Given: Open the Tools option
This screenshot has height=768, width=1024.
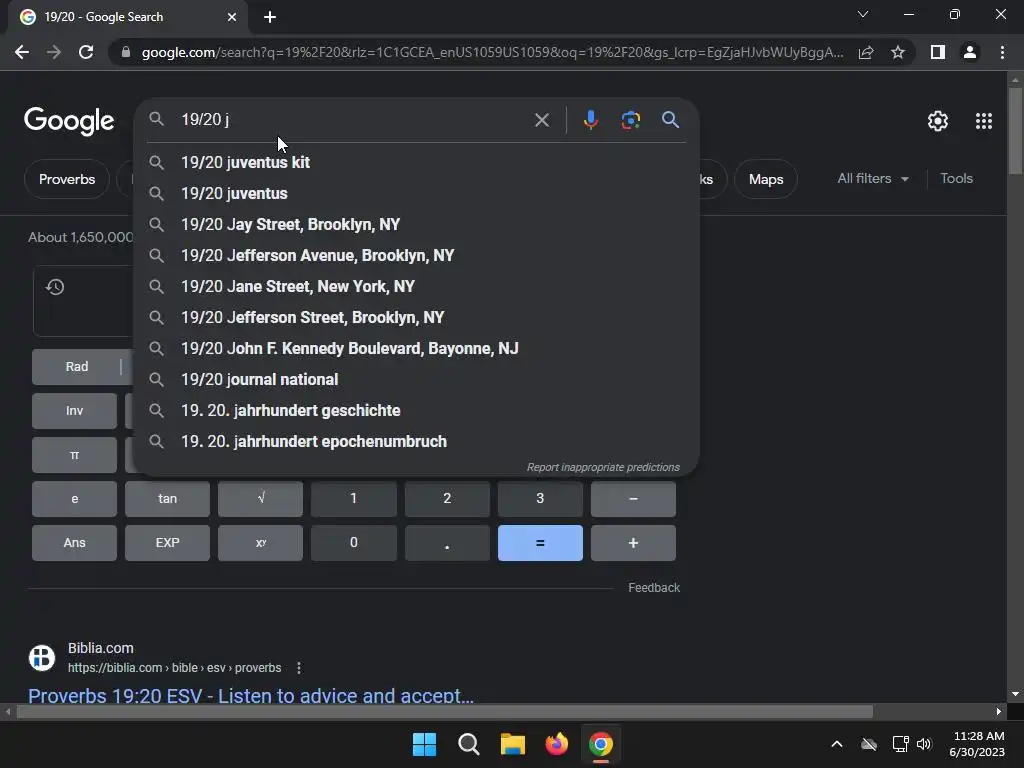Looking at the screenshot, I should tap(956, 178).
